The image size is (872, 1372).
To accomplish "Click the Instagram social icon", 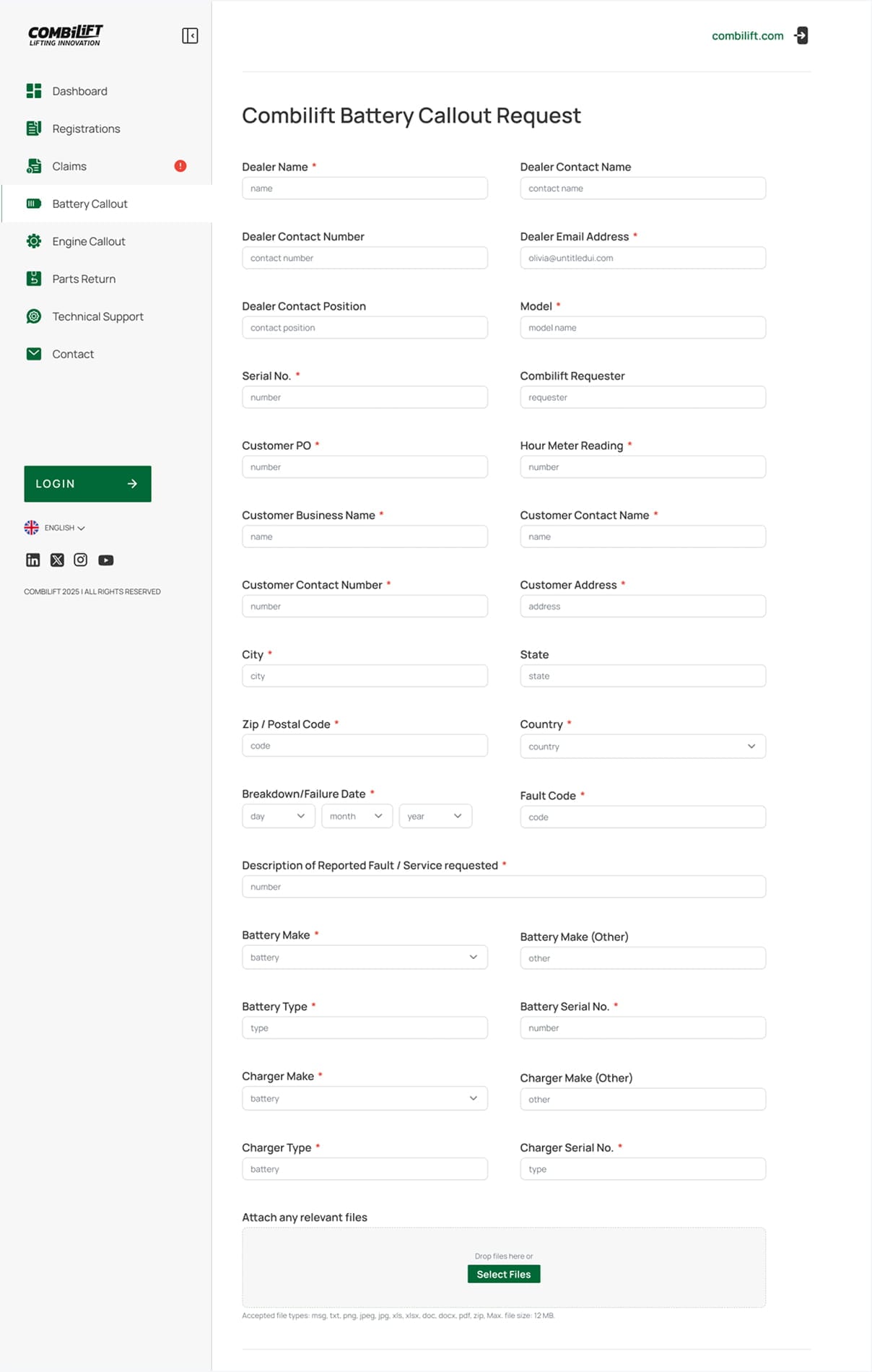I will pyautogui.click(x=81, y=560).
